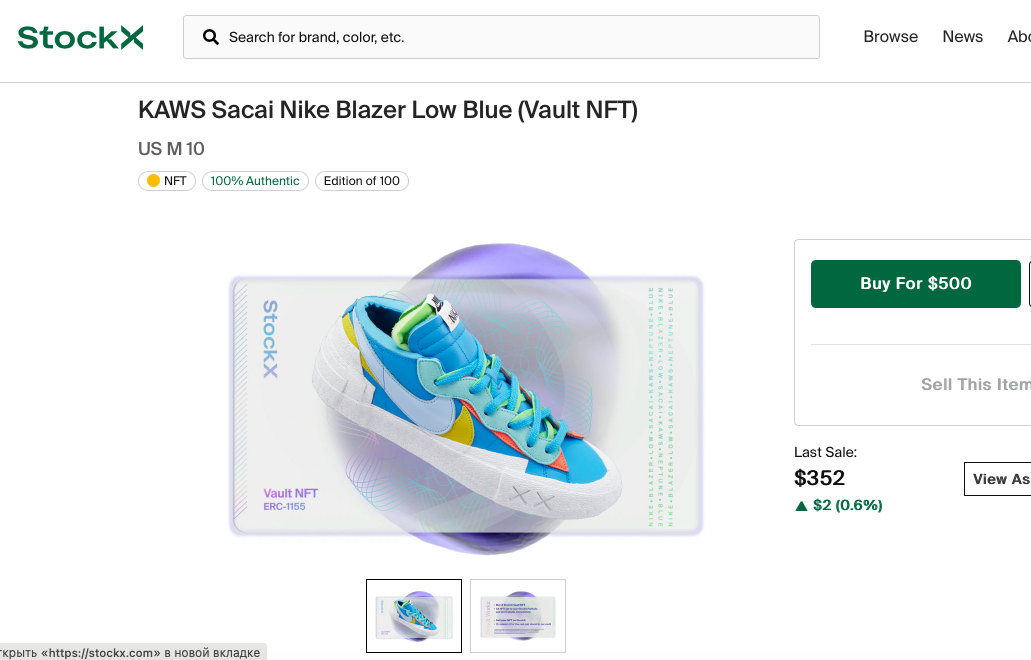Click the yellow NFT coin icon
The image size is (1031, 660).
point(153,181)
